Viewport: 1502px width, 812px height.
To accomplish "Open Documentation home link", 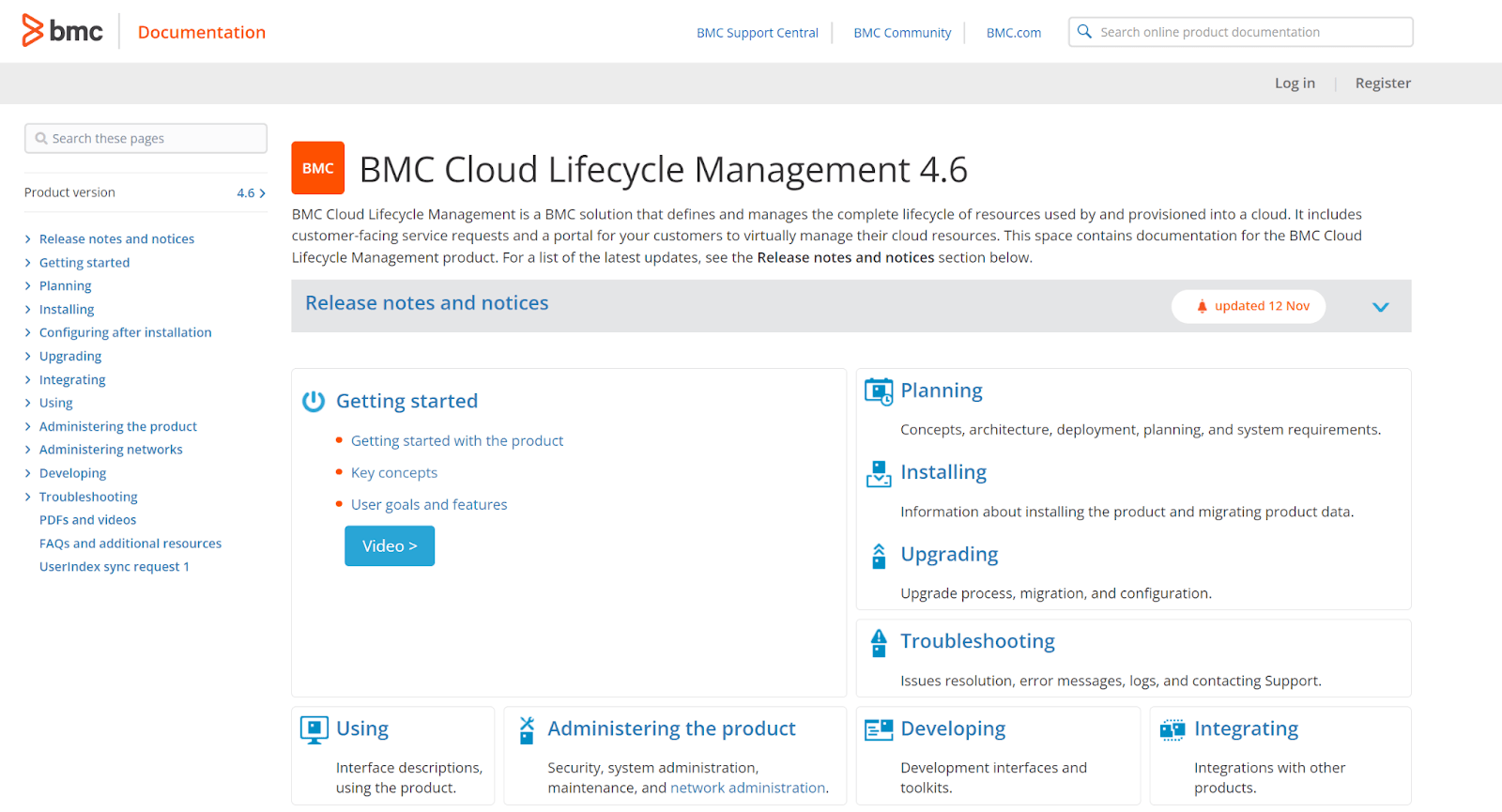I will pos(202,32).
